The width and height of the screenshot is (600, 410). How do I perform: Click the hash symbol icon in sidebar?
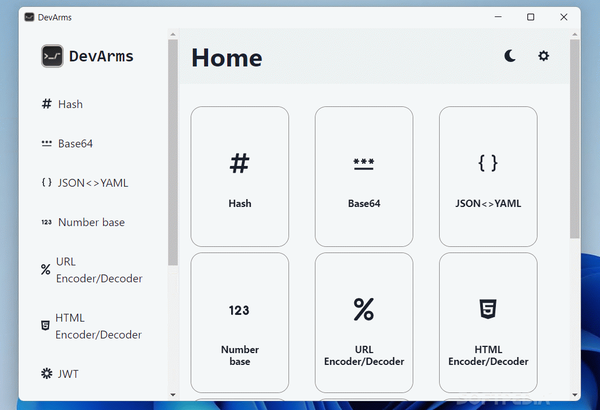click(46, 104)
